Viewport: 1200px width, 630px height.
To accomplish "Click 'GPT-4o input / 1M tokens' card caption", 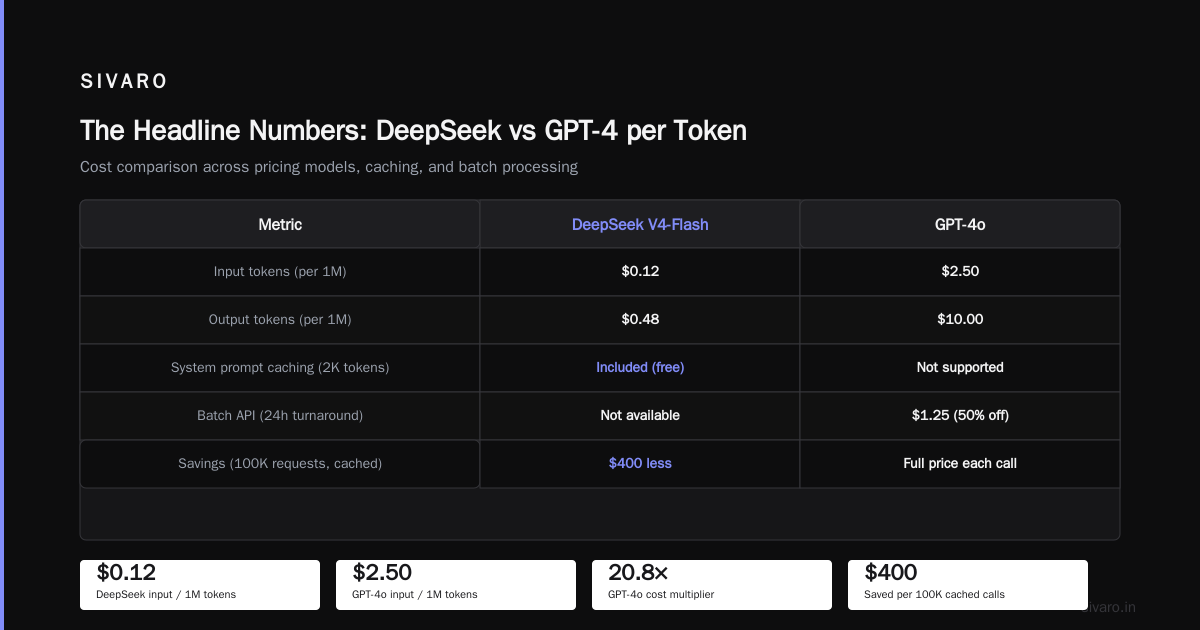I will click(x=415, y=594).
